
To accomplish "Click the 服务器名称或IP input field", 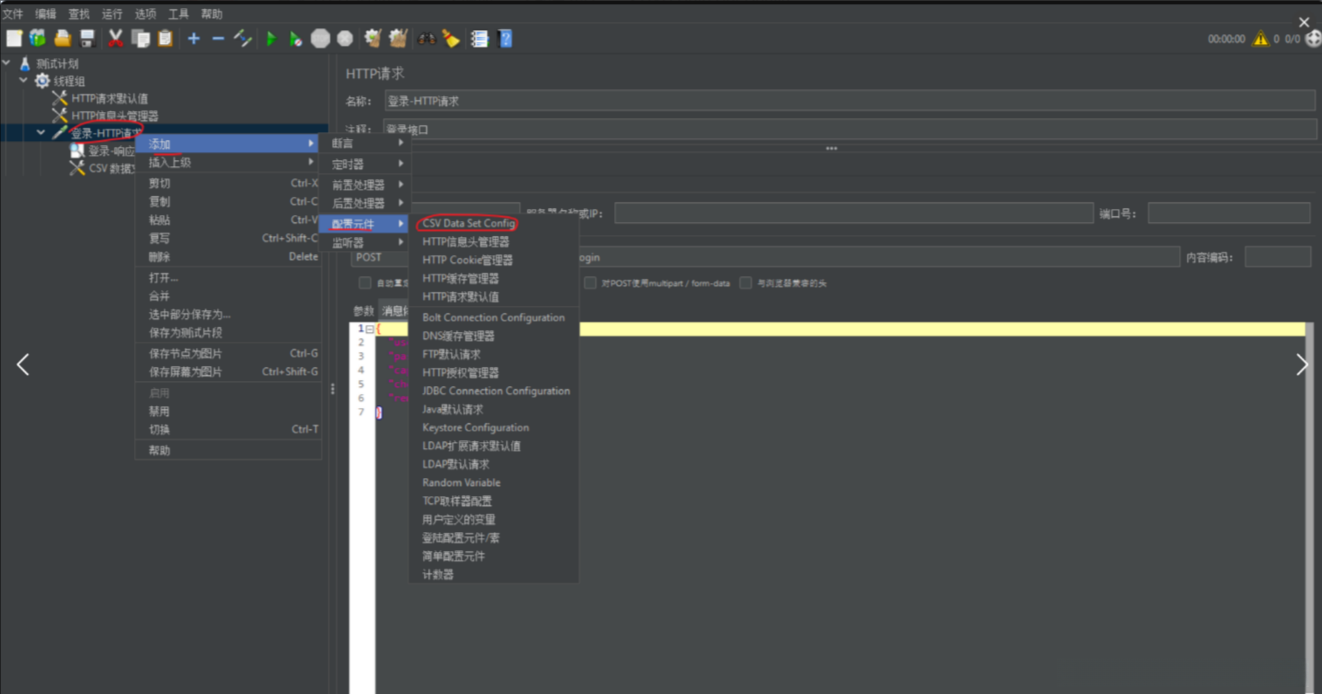I will click(854, 213).
